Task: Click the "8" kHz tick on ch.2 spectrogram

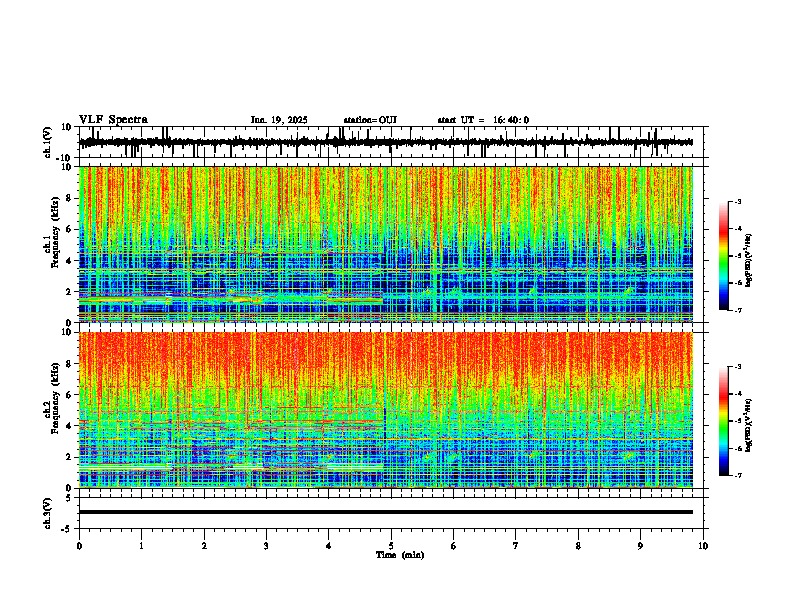Action: coord(69,364)
